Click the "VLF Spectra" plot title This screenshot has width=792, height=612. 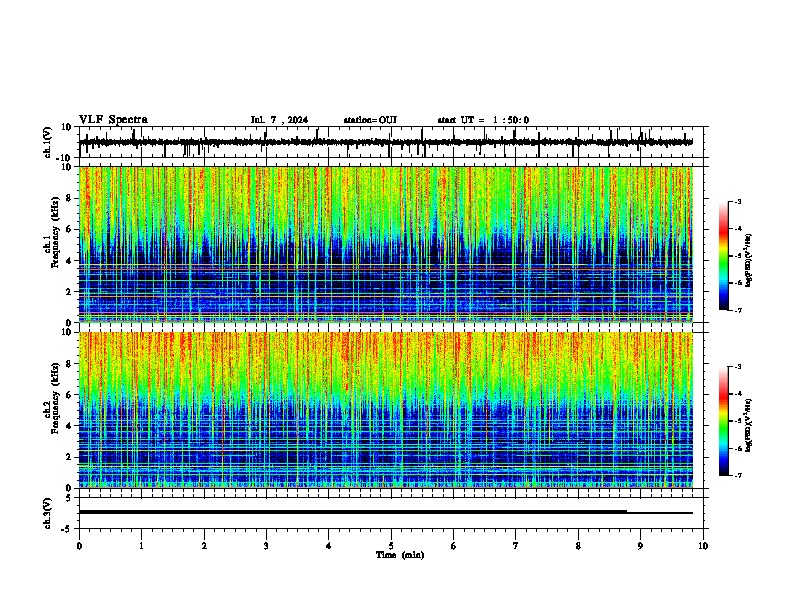[113, 120]
